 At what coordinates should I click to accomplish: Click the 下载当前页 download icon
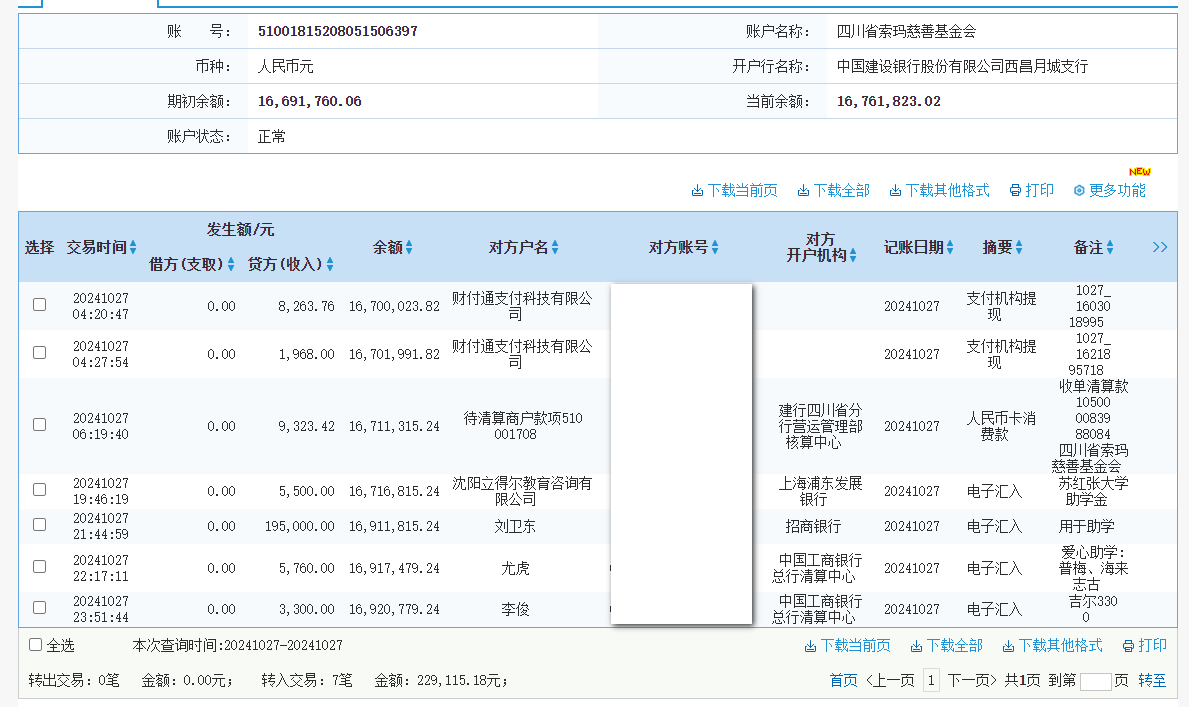(x=697, y=189)
